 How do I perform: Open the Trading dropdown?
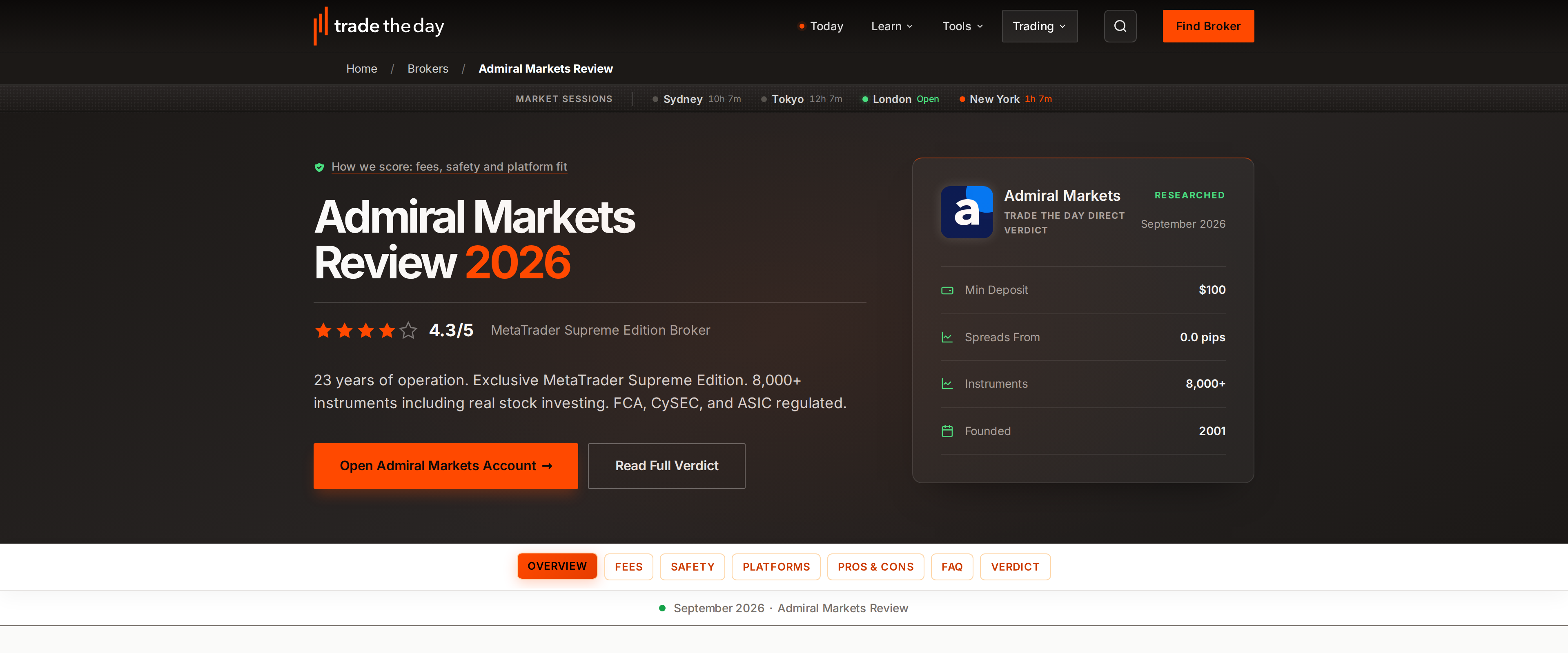[1039, 26]
